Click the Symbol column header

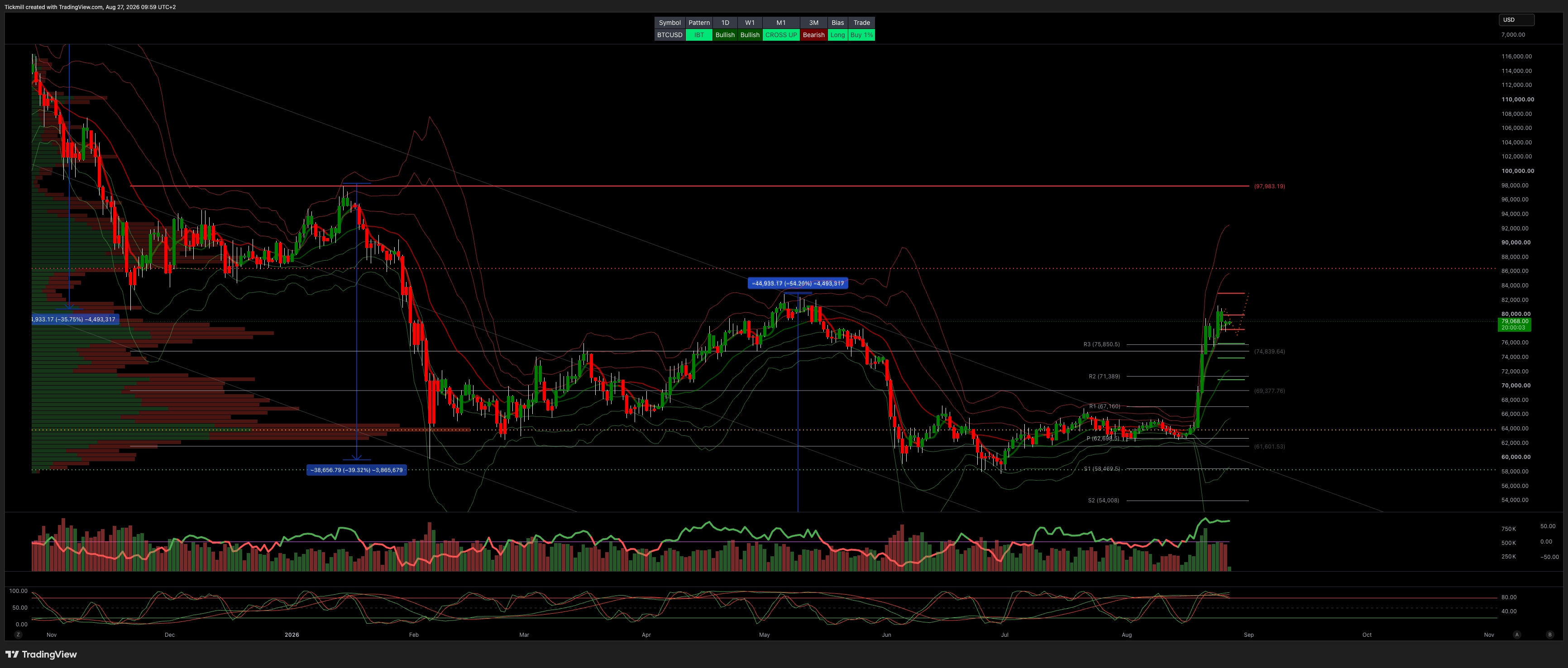(x=669, y=23)
